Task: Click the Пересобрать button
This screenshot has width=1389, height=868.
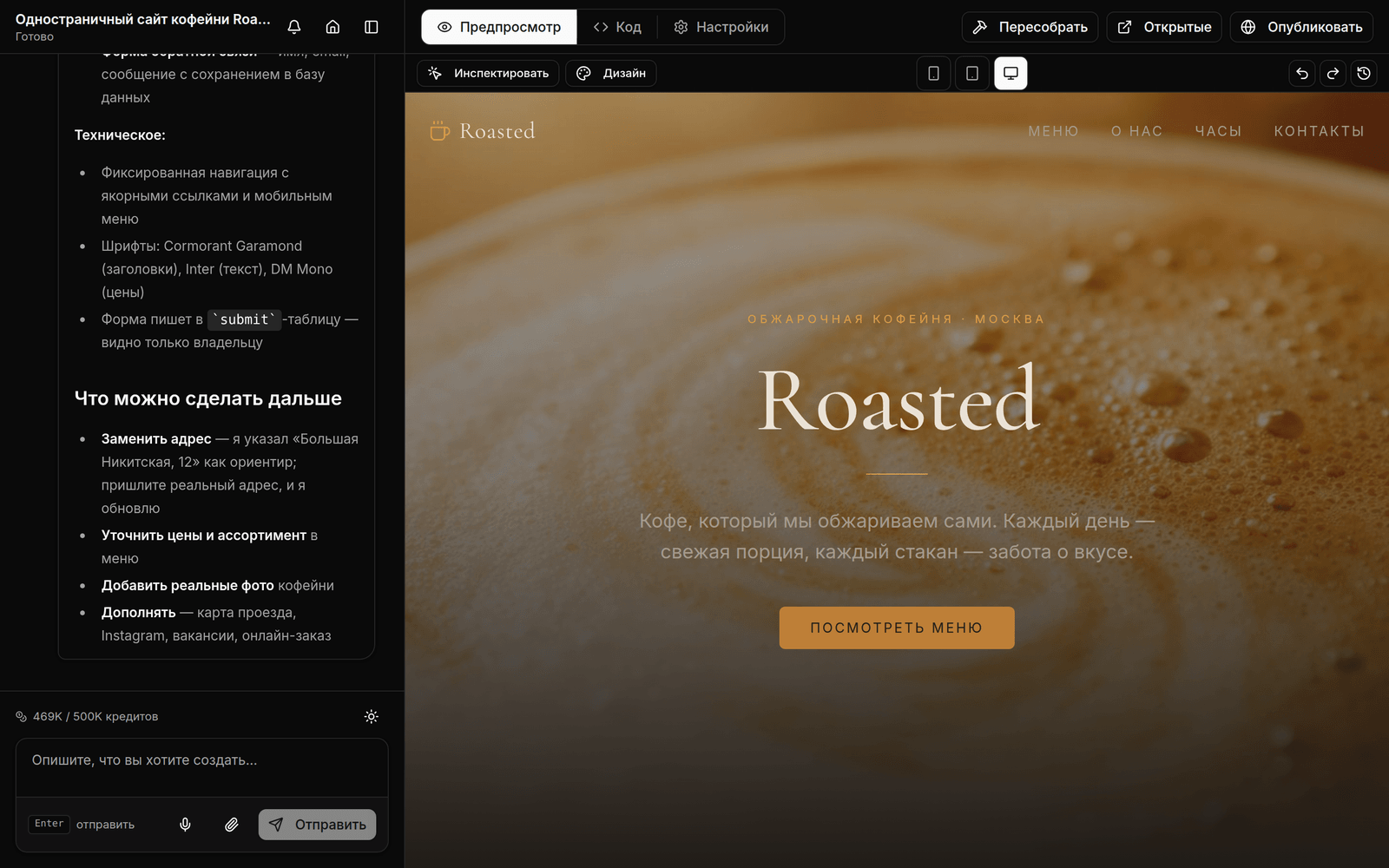Action: 1030,27
